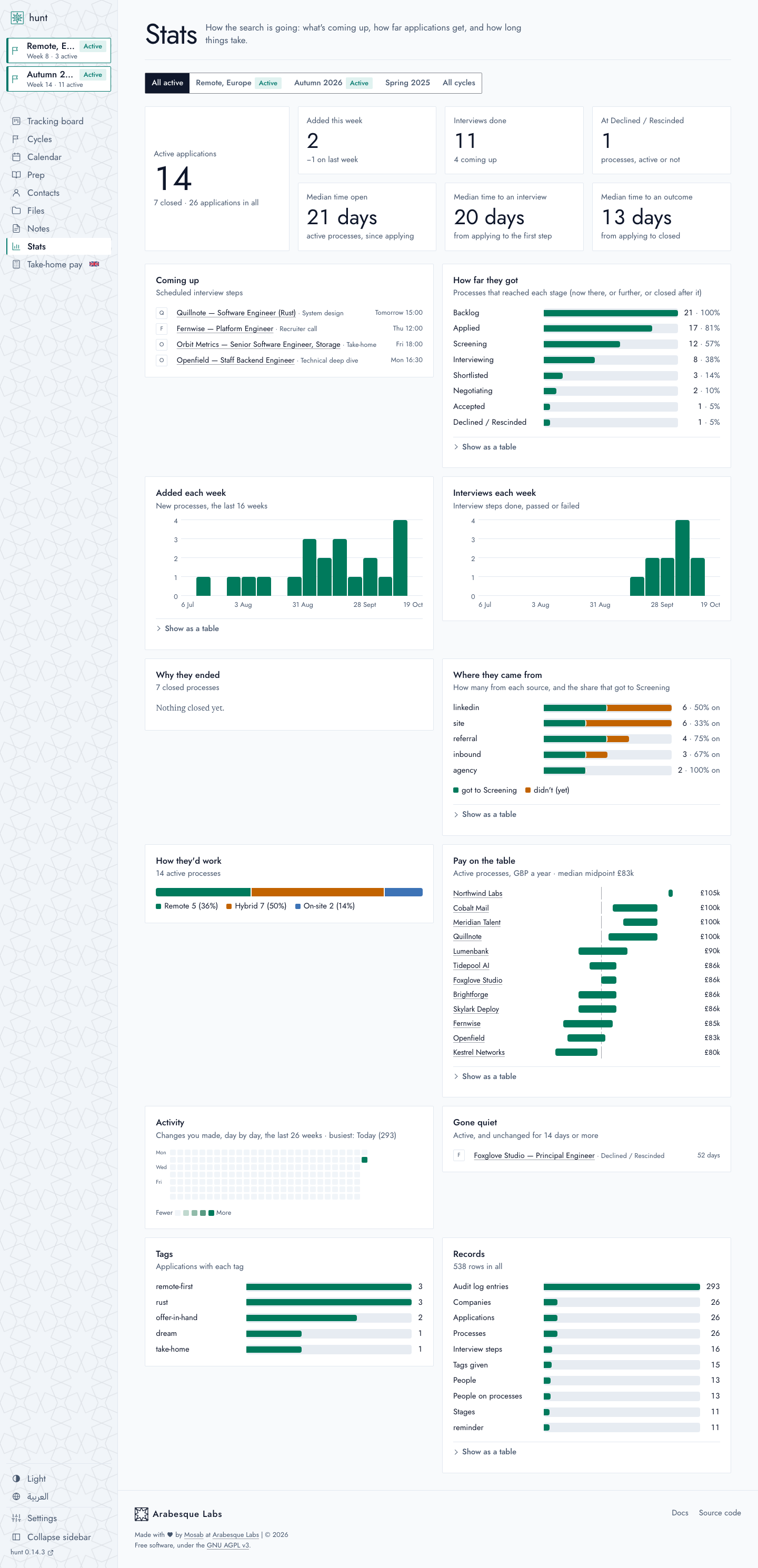Click the green Remote segment of work bar
The width and height of the screenshot is (758, 1568).
(x=203, y=892)
